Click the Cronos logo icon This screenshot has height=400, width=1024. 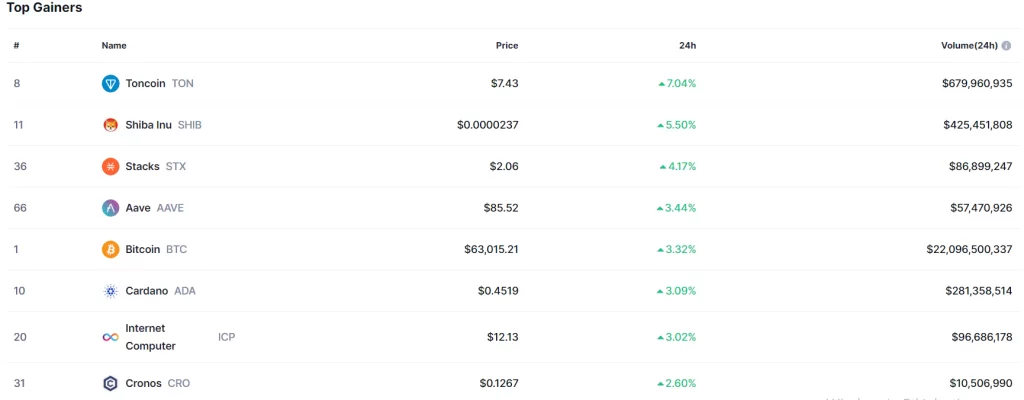110,383
